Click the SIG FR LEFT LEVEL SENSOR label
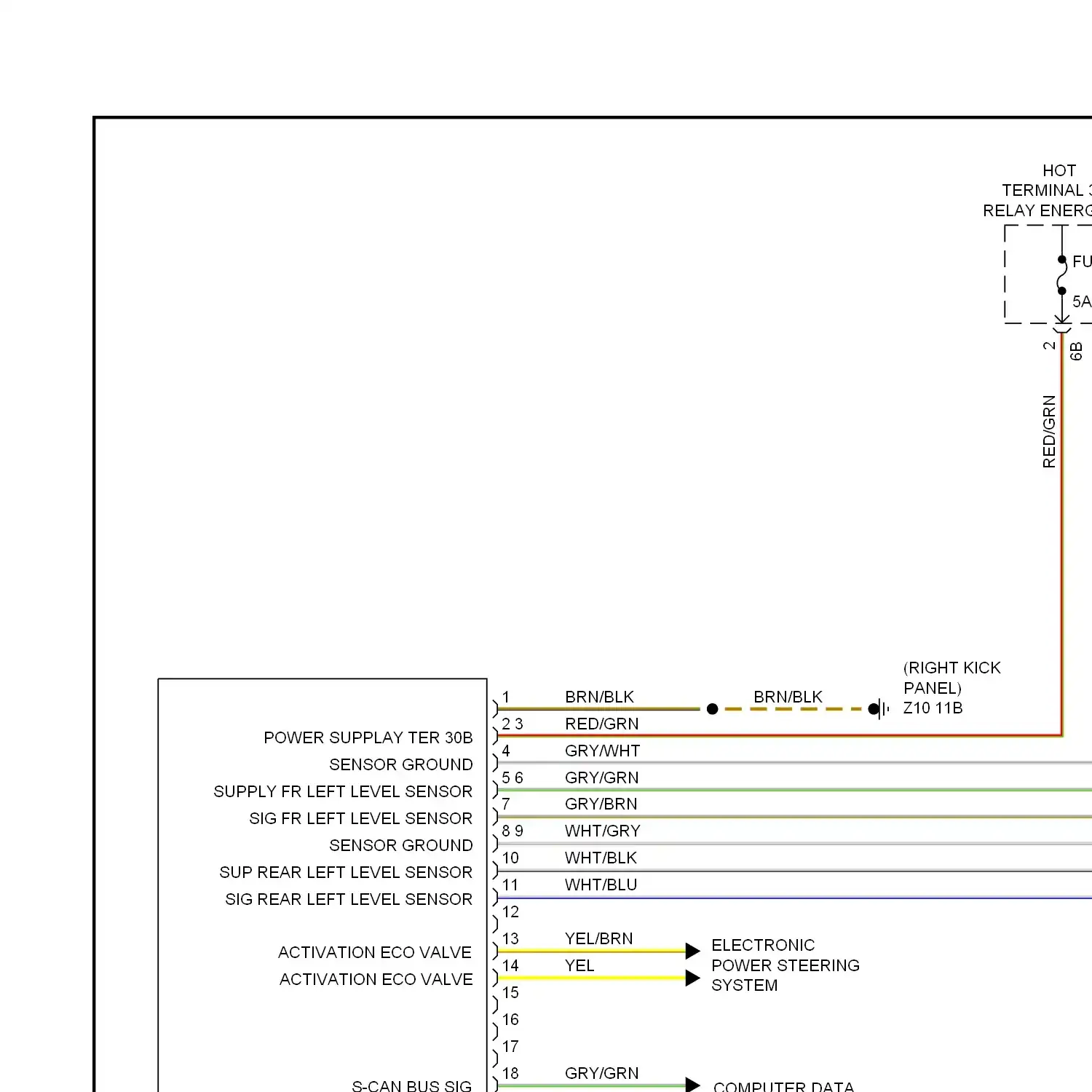The height and width of the screenshot is (1092, 1092). click(x=361, y=818)
